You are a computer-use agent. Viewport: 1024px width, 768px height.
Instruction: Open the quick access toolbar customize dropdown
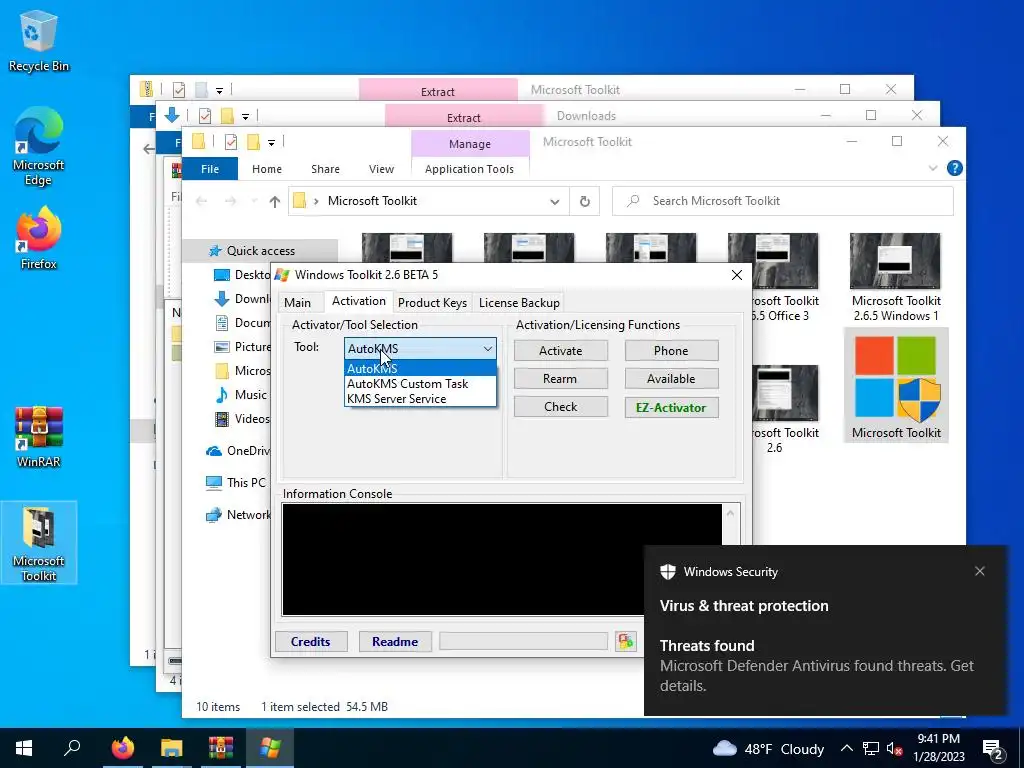pos(271,142)
